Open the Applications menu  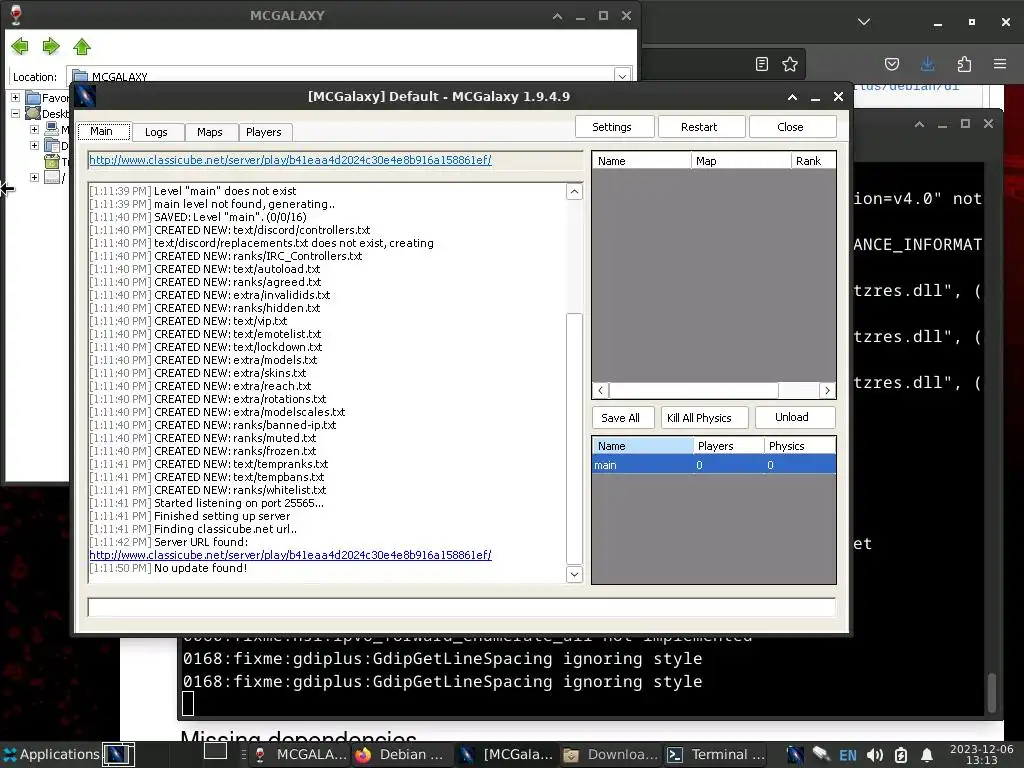click(x=51, y=754)
